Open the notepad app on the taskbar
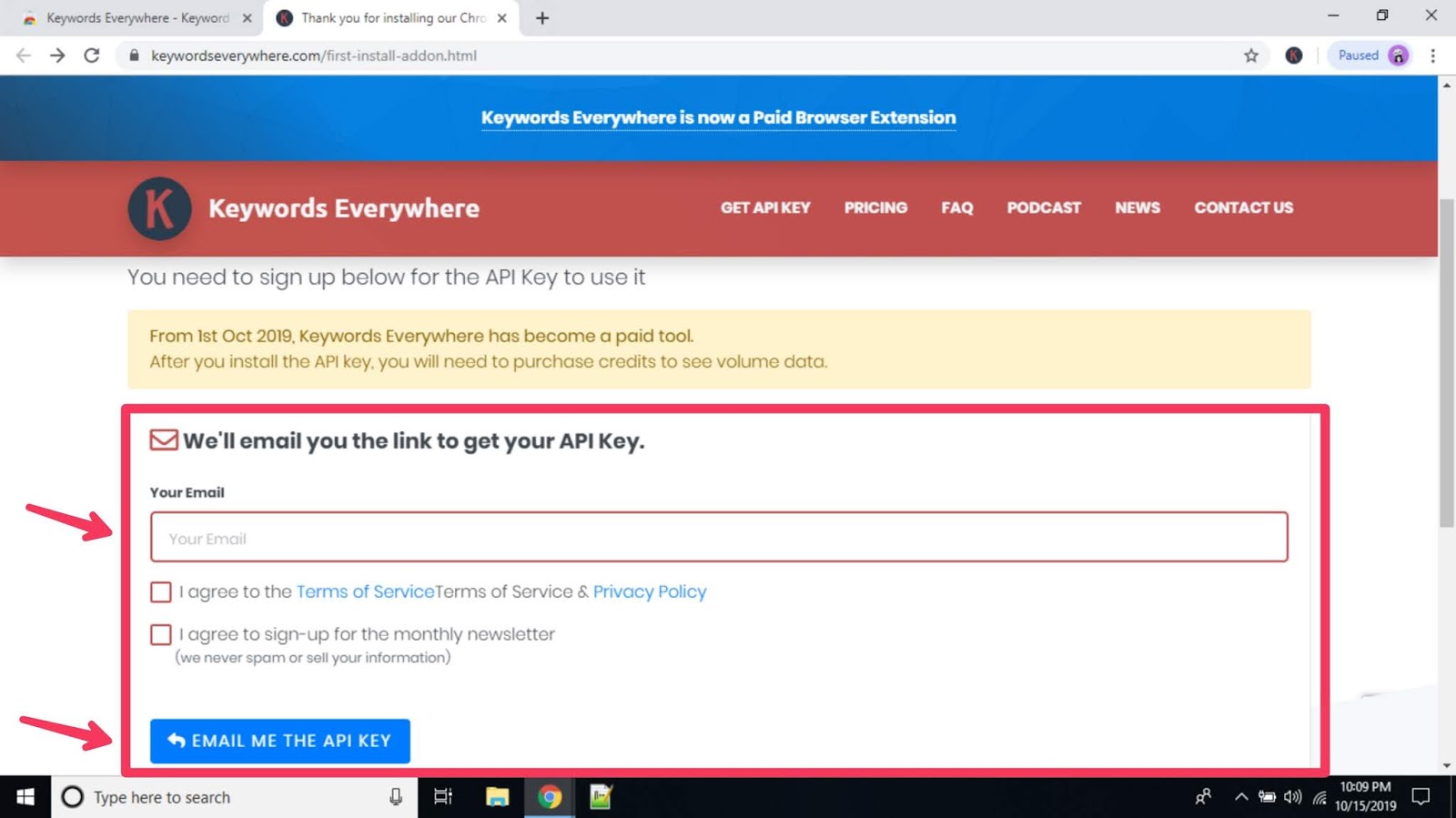 pos(601,797)
